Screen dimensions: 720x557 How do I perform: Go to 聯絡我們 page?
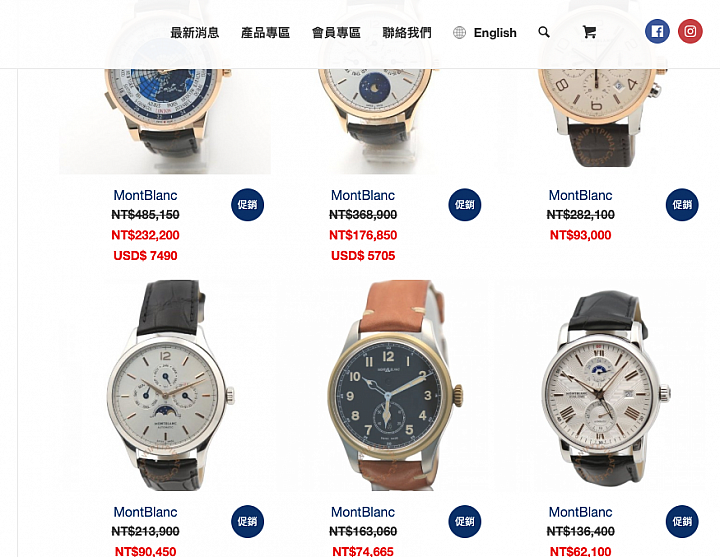[407, 33]
